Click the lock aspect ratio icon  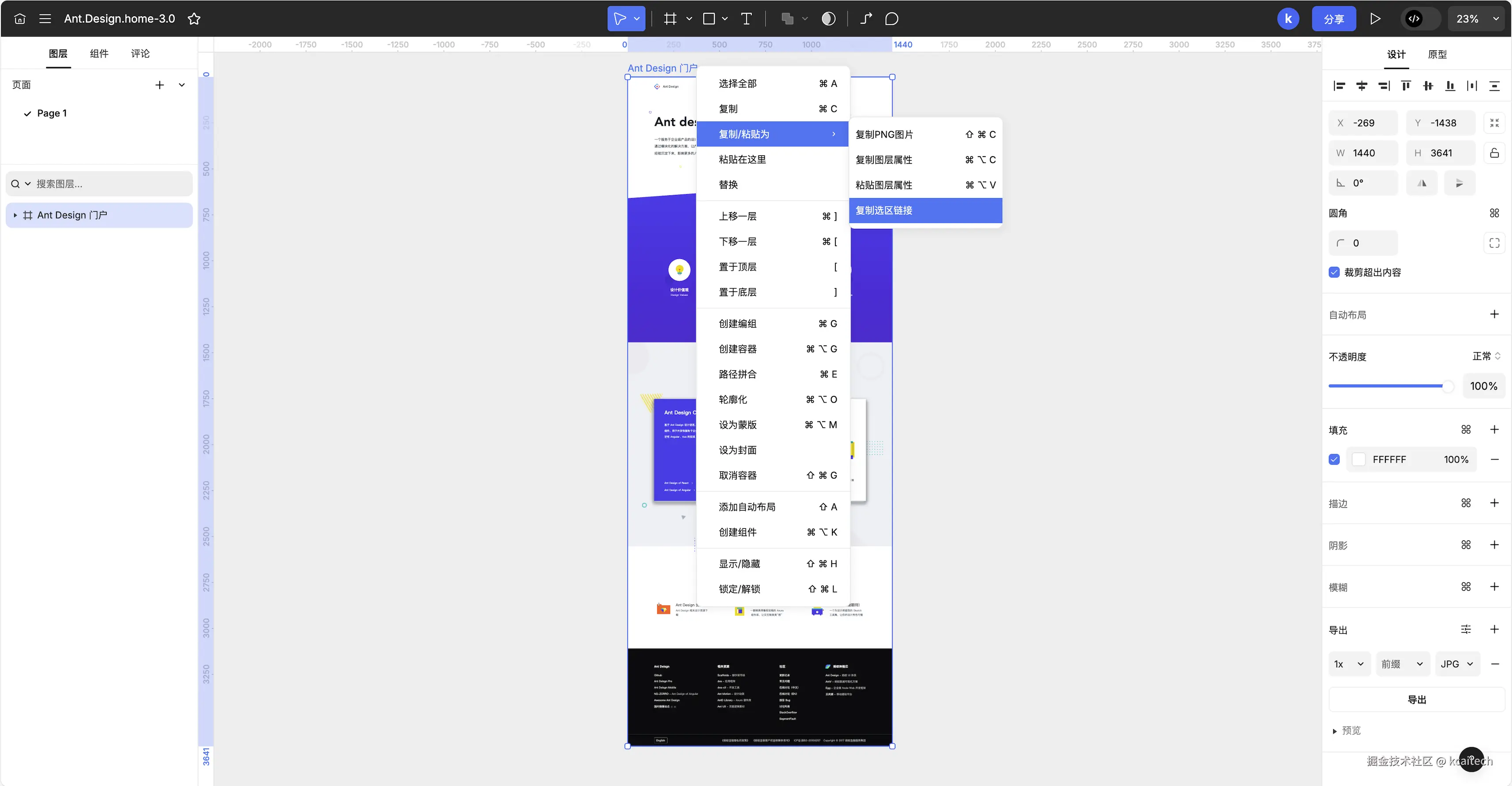[x=1494, y=153]
